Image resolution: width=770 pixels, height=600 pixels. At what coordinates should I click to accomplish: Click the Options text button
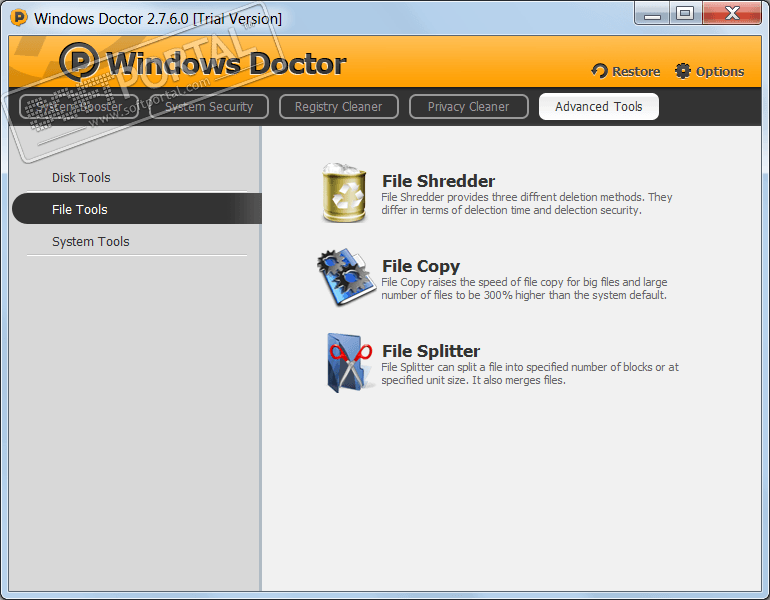pos(720,72)
